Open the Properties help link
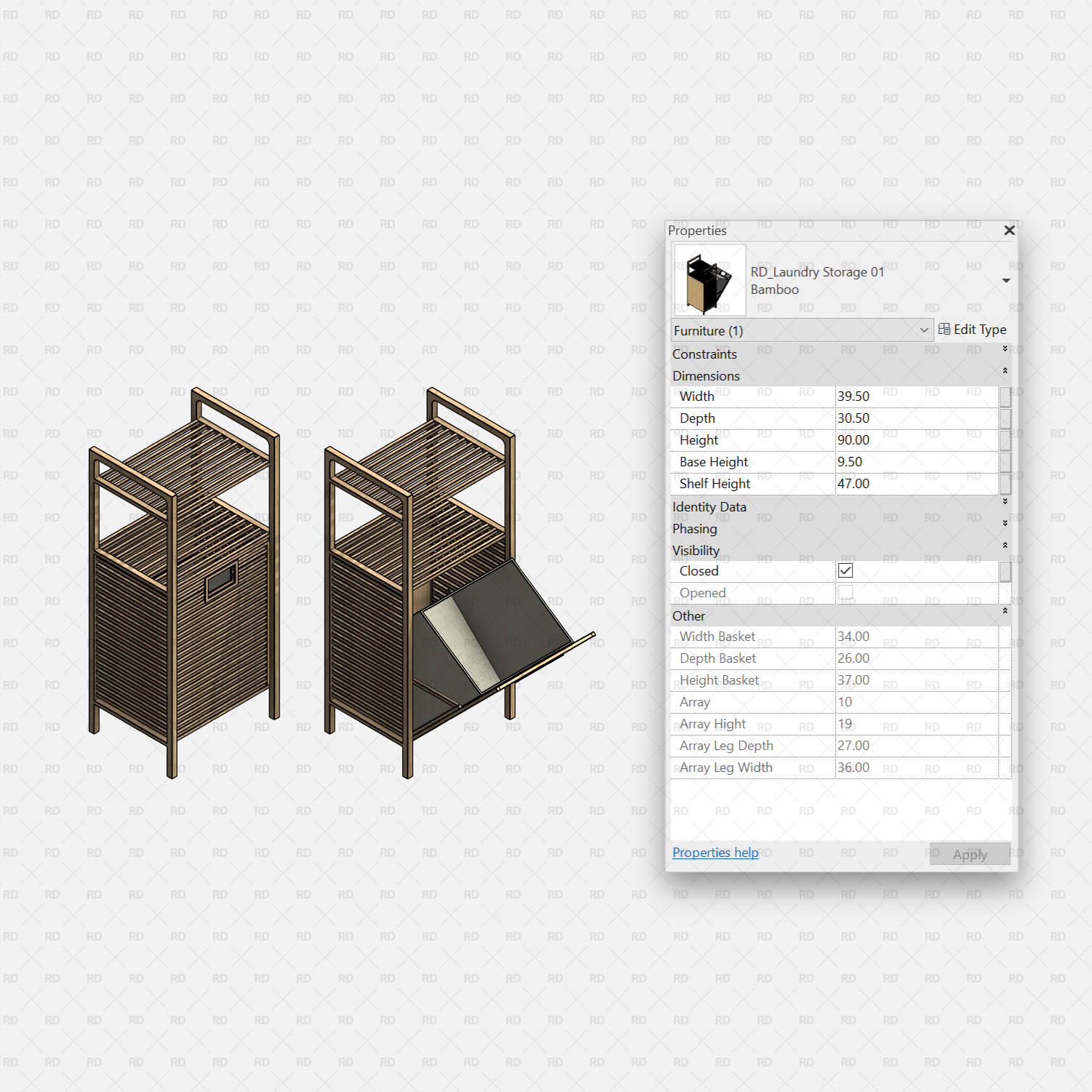Screen dimensions: 1092x1092 point(715,852)
